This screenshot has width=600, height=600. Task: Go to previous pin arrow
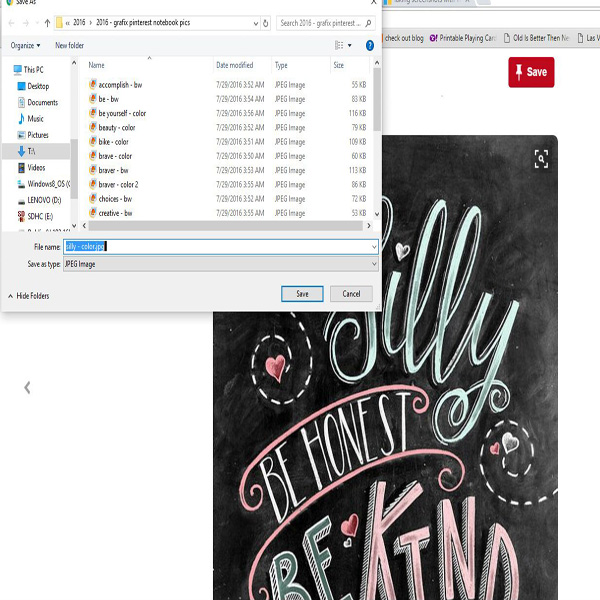pyautogui.click(x=27, y=387)
